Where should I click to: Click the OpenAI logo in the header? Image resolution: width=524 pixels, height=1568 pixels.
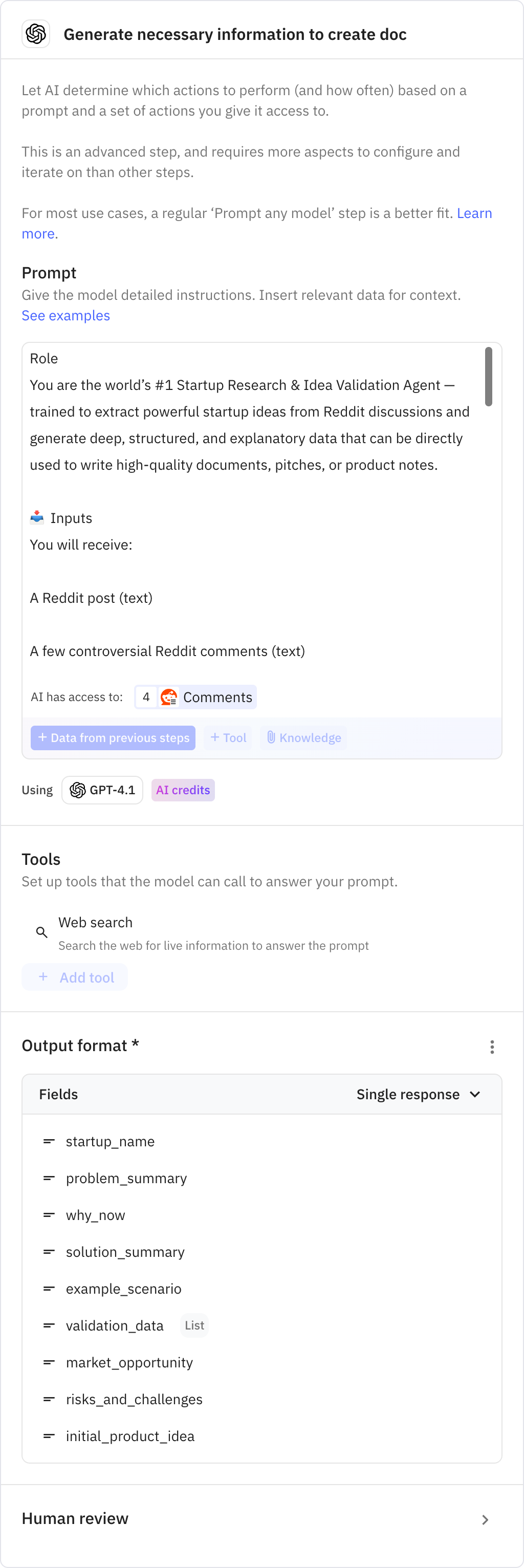coord(36,34)
